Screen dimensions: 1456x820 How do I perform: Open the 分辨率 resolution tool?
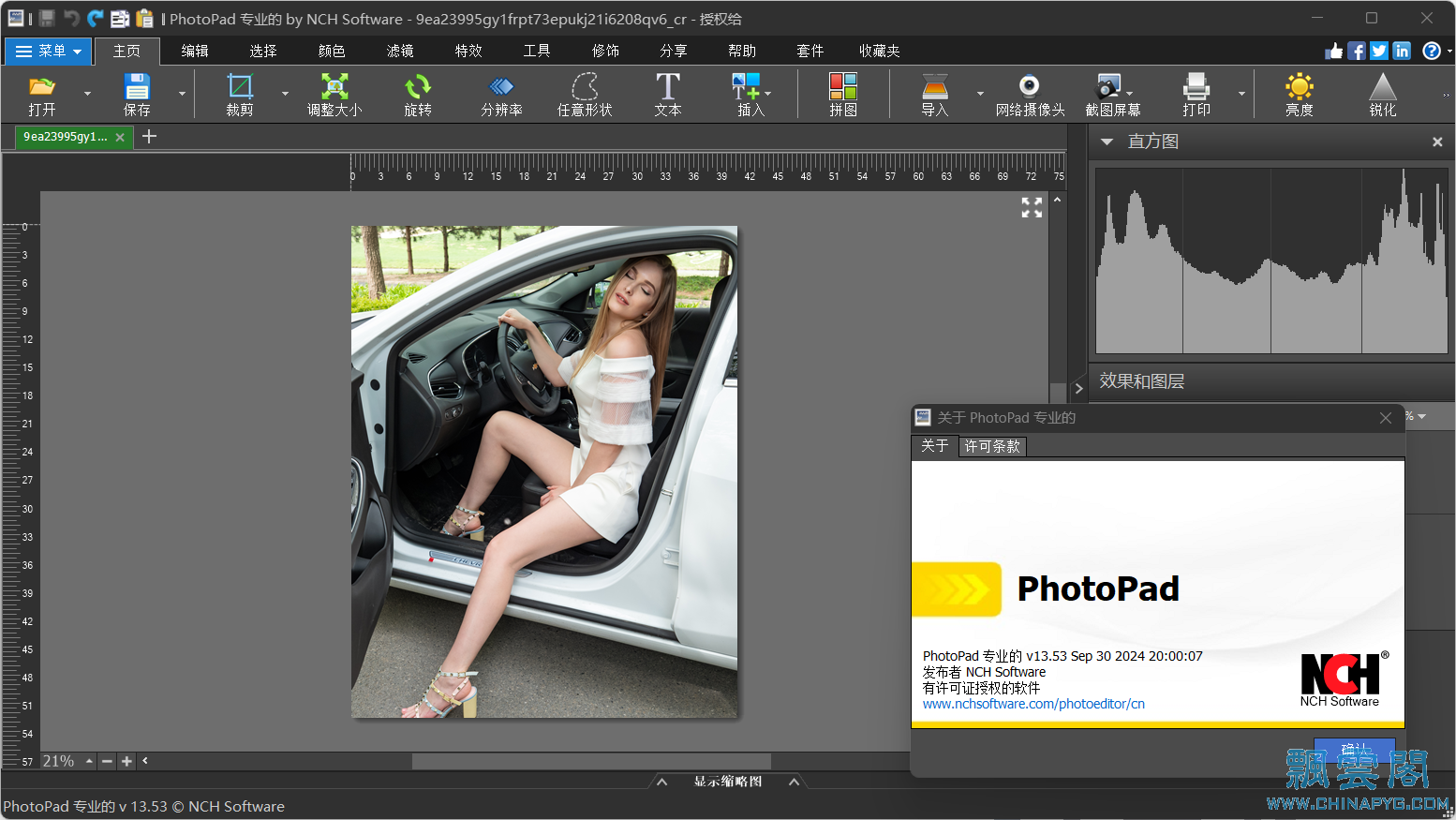pos(501,95)
